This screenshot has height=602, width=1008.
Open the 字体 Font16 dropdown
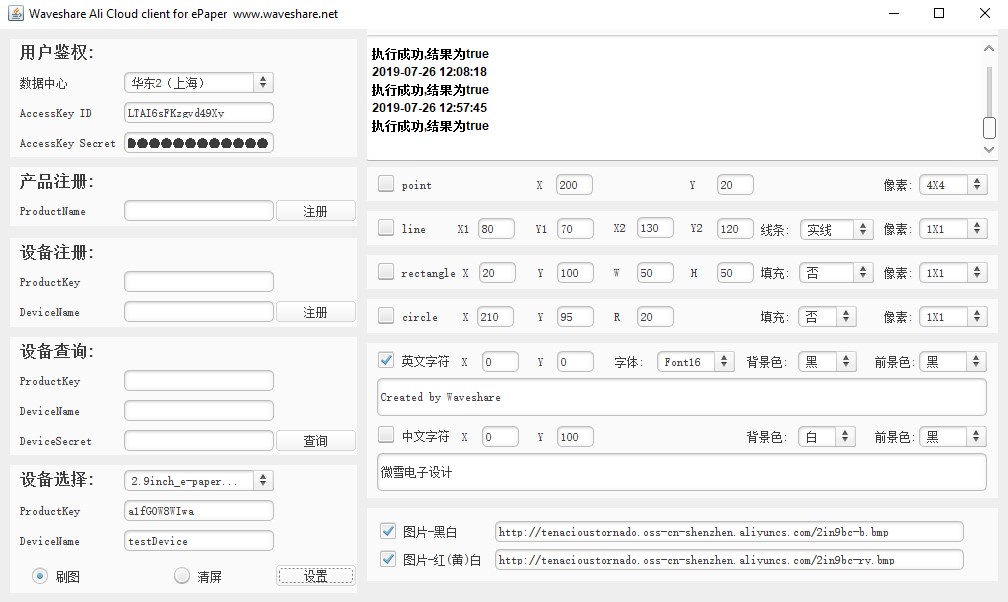(x=696, y=361)
